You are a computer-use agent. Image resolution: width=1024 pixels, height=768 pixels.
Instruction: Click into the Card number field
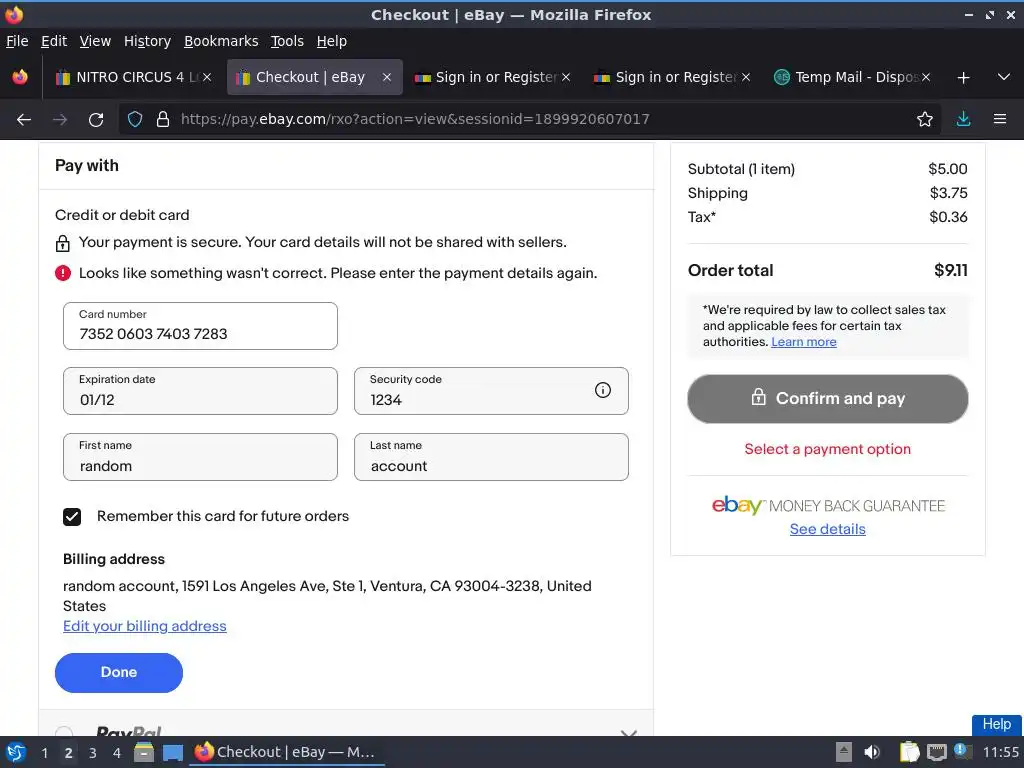coord(200,326)
